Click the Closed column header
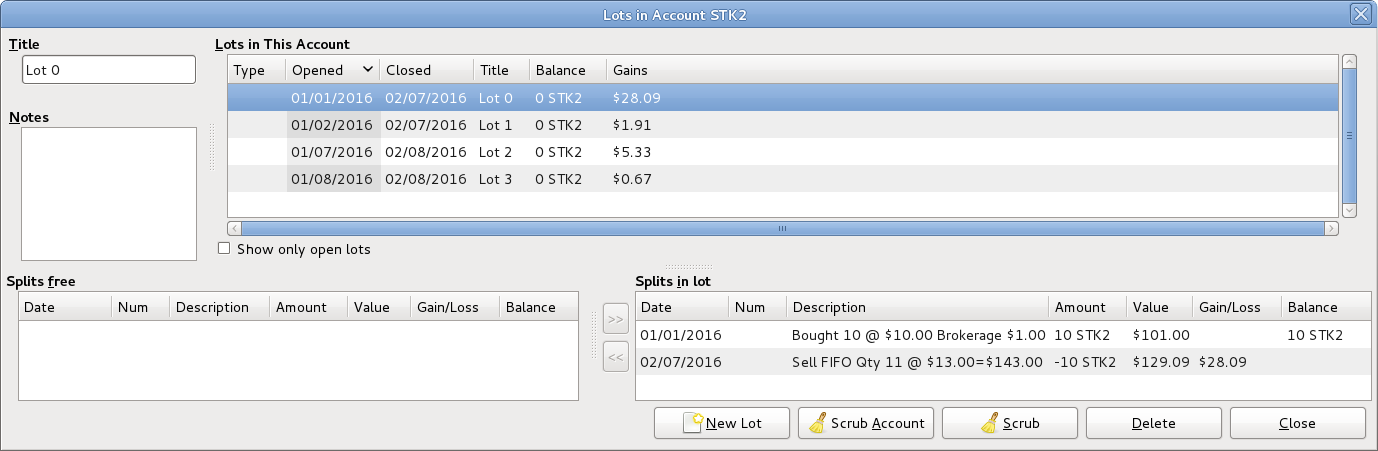The image size is (1378, 451). tap(426, 70)
